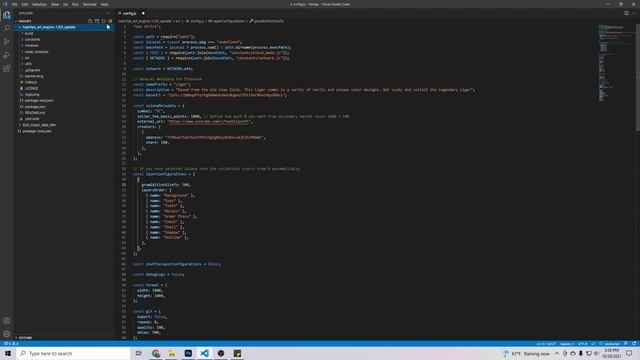Click errors and warnings indicator in status bar
Viewport: 640px width, 360px height.
11,344
